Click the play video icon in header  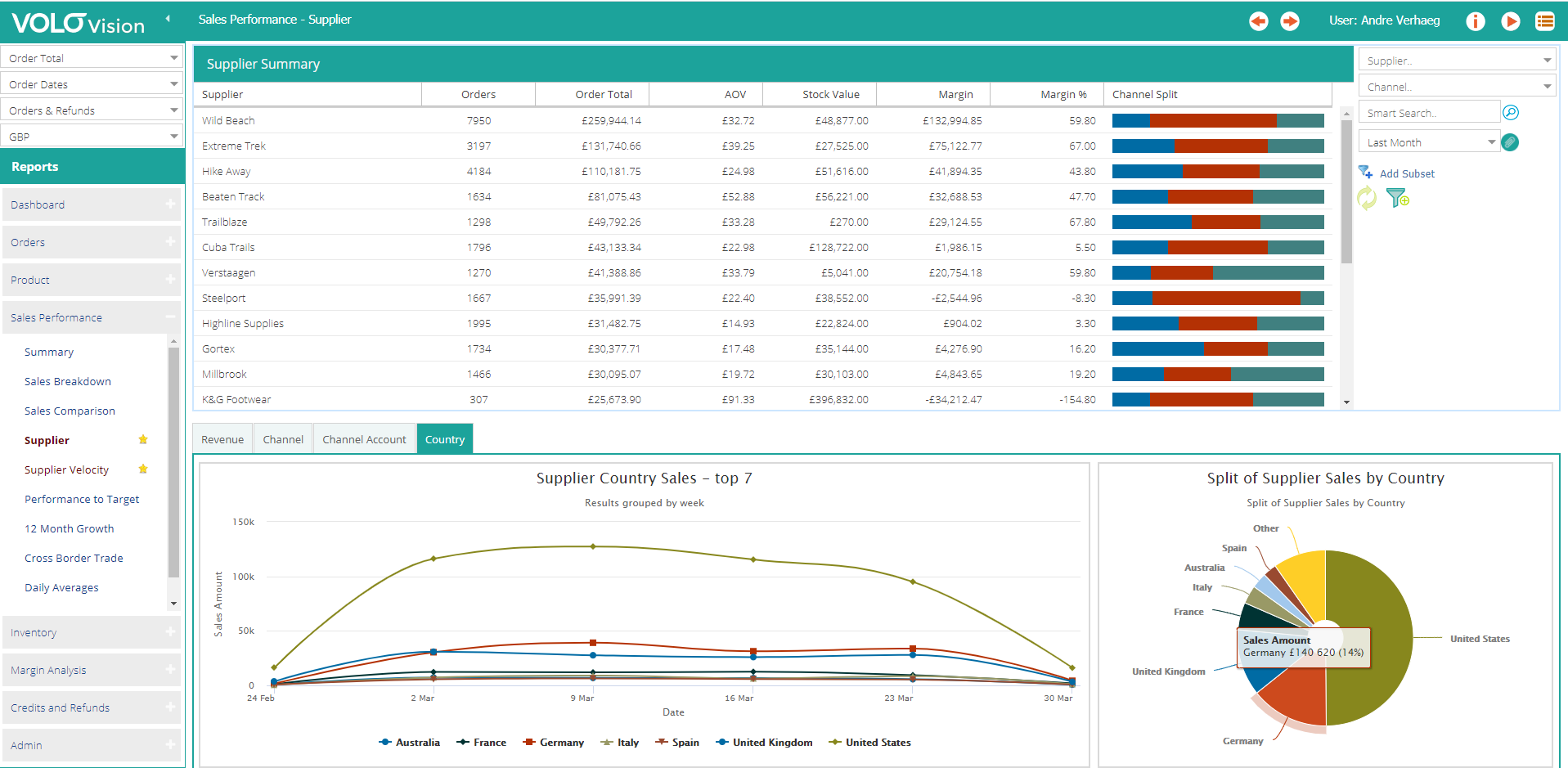click(x=1511, y=21)
